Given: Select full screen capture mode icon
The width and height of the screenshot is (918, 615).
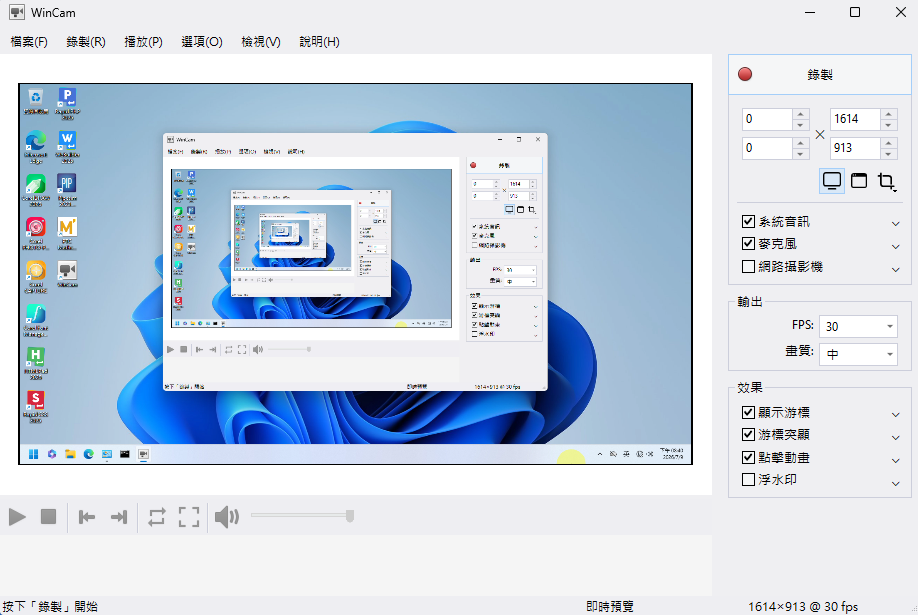Looking at the screenshot, I should click(831, 181).
